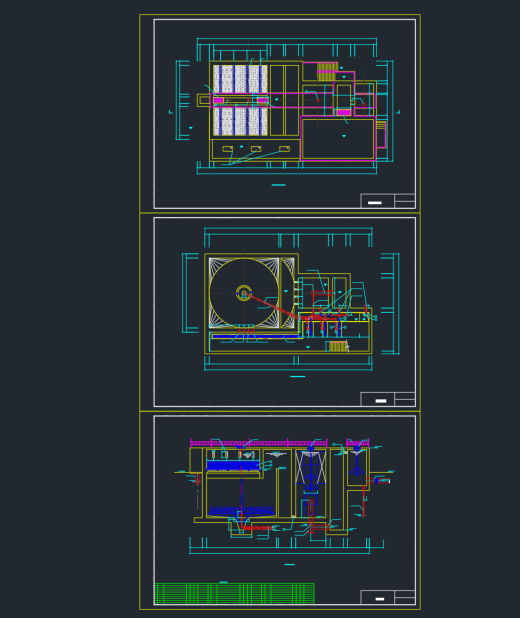Select the long magenta railing atop the section drawing
520x618 pixels.
259,443
